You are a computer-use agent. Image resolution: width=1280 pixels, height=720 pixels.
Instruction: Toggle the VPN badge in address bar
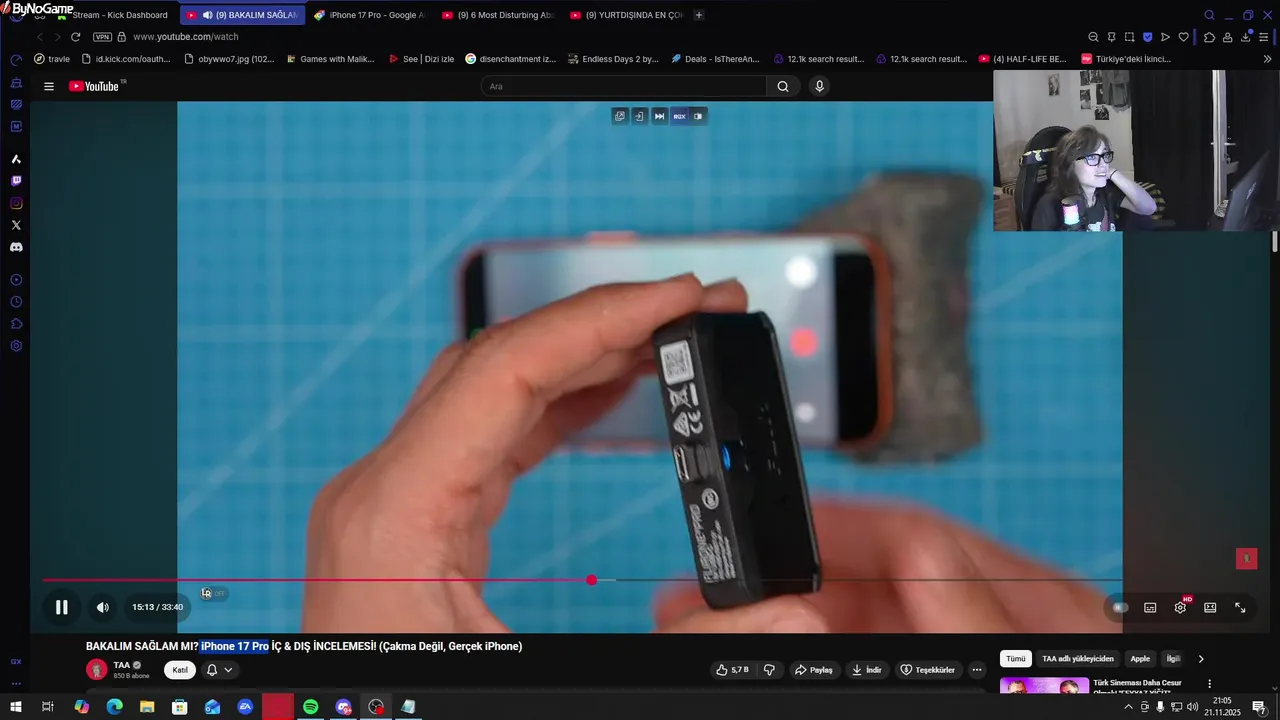coord(102,37)
